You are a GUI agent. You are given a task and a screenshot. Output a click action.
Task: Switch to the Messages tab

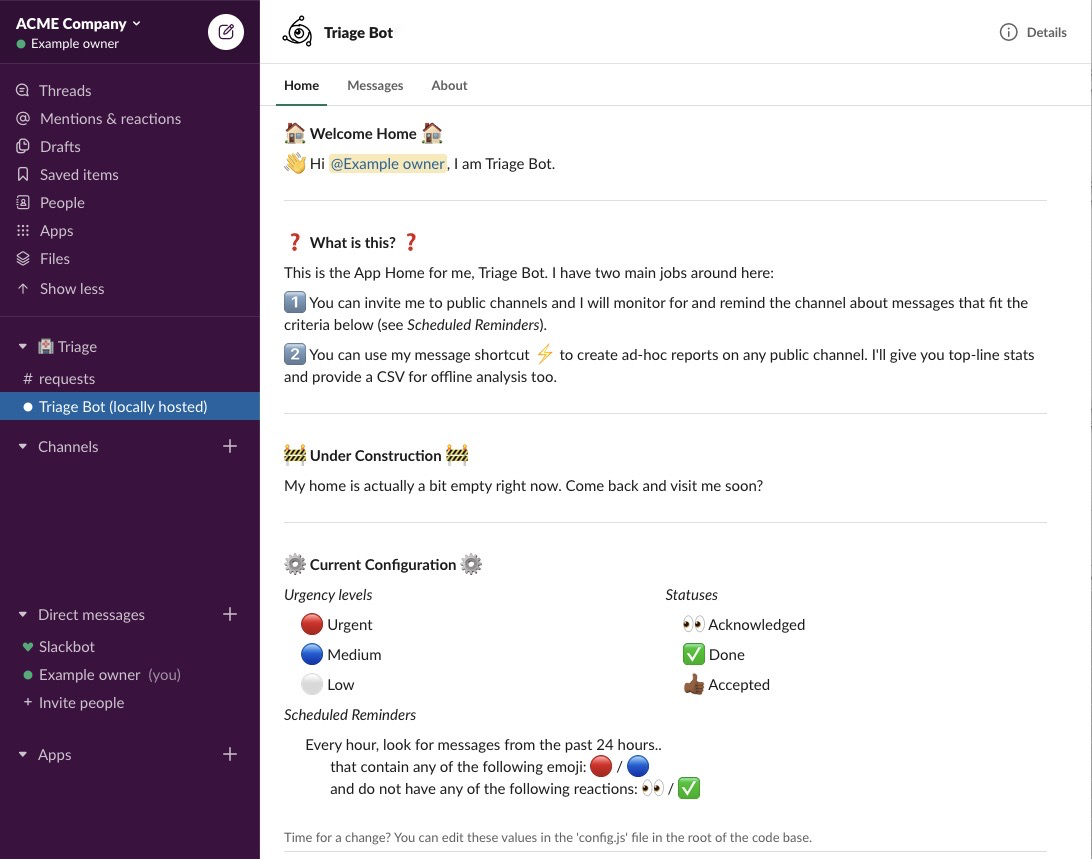click(375, 85)
